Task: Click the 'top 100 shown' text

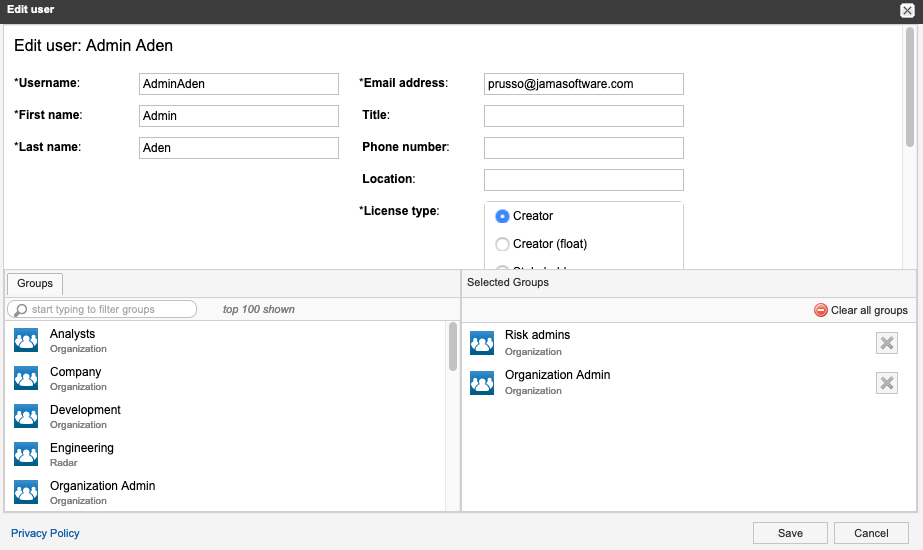Action: click(x=258, y=309)
